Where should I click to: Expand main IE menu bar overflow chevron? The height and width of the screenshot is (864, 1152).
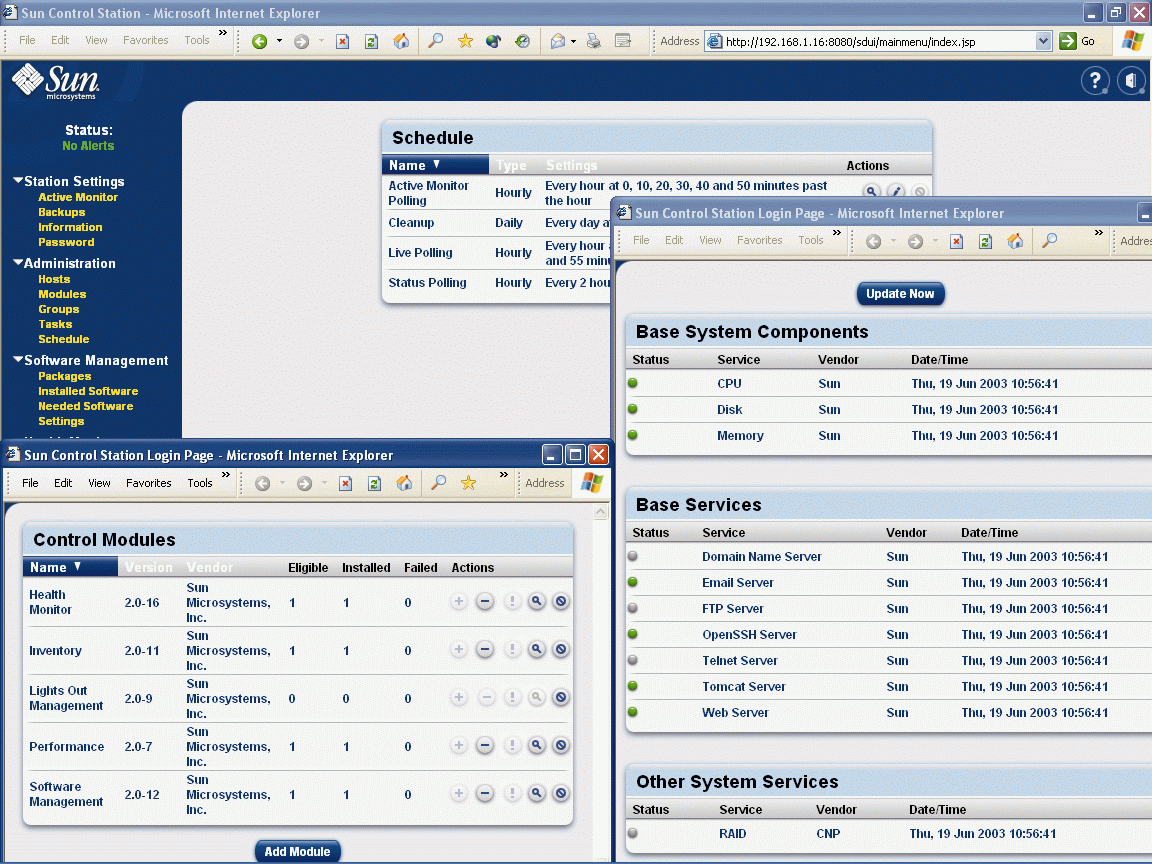[x=223, y=33]
